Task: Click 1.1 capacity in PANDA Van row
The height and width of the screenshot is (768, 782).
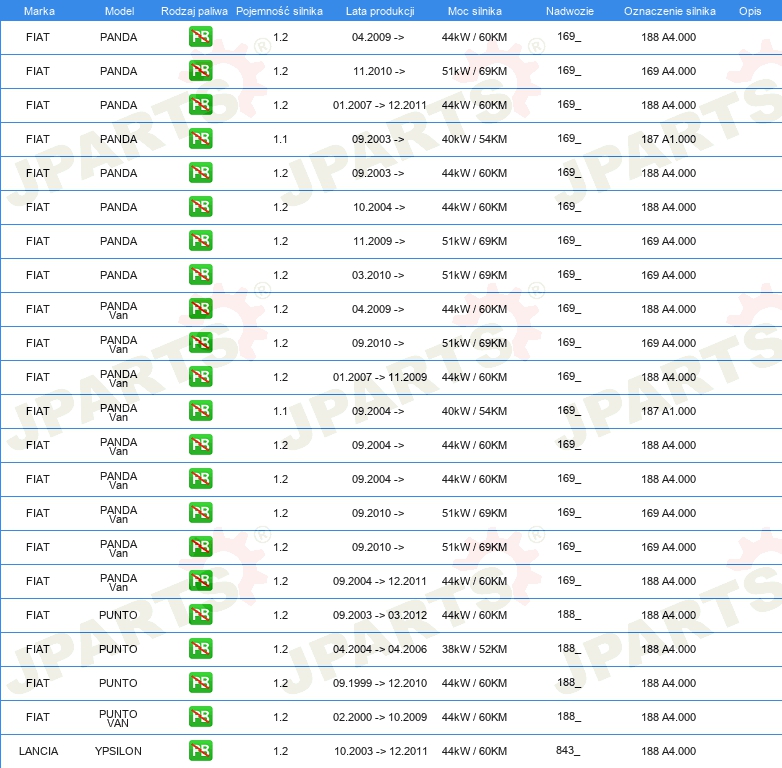Action: click(280, 411)
